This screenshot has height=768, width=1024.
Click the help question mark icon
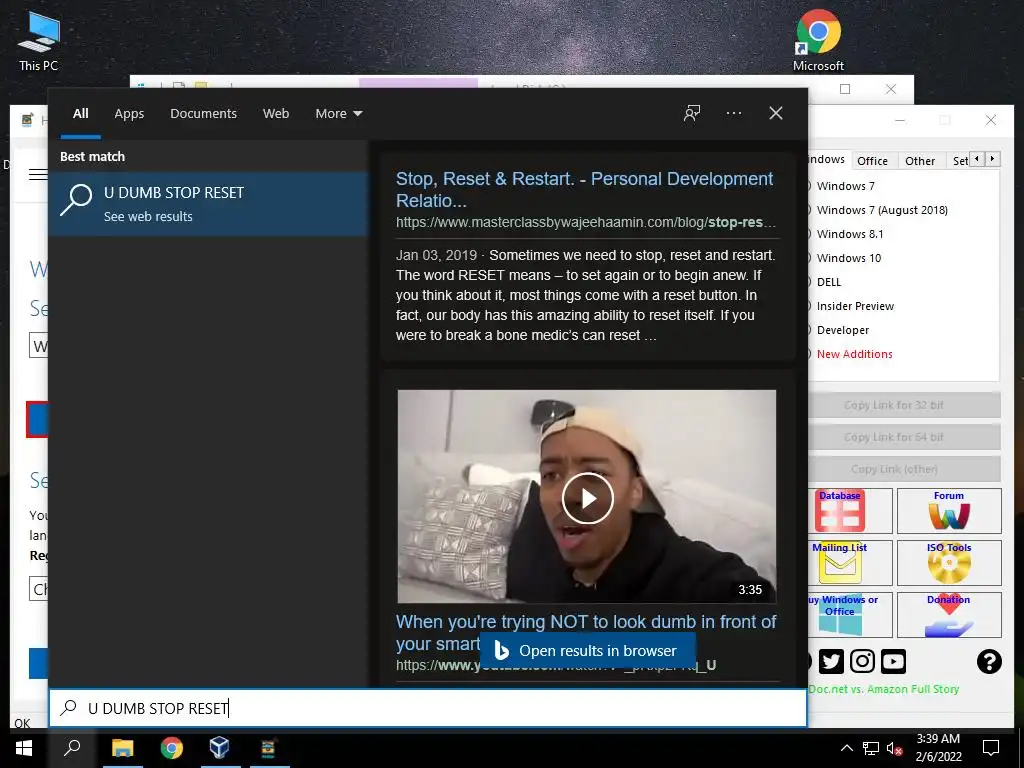click(989, 662)
